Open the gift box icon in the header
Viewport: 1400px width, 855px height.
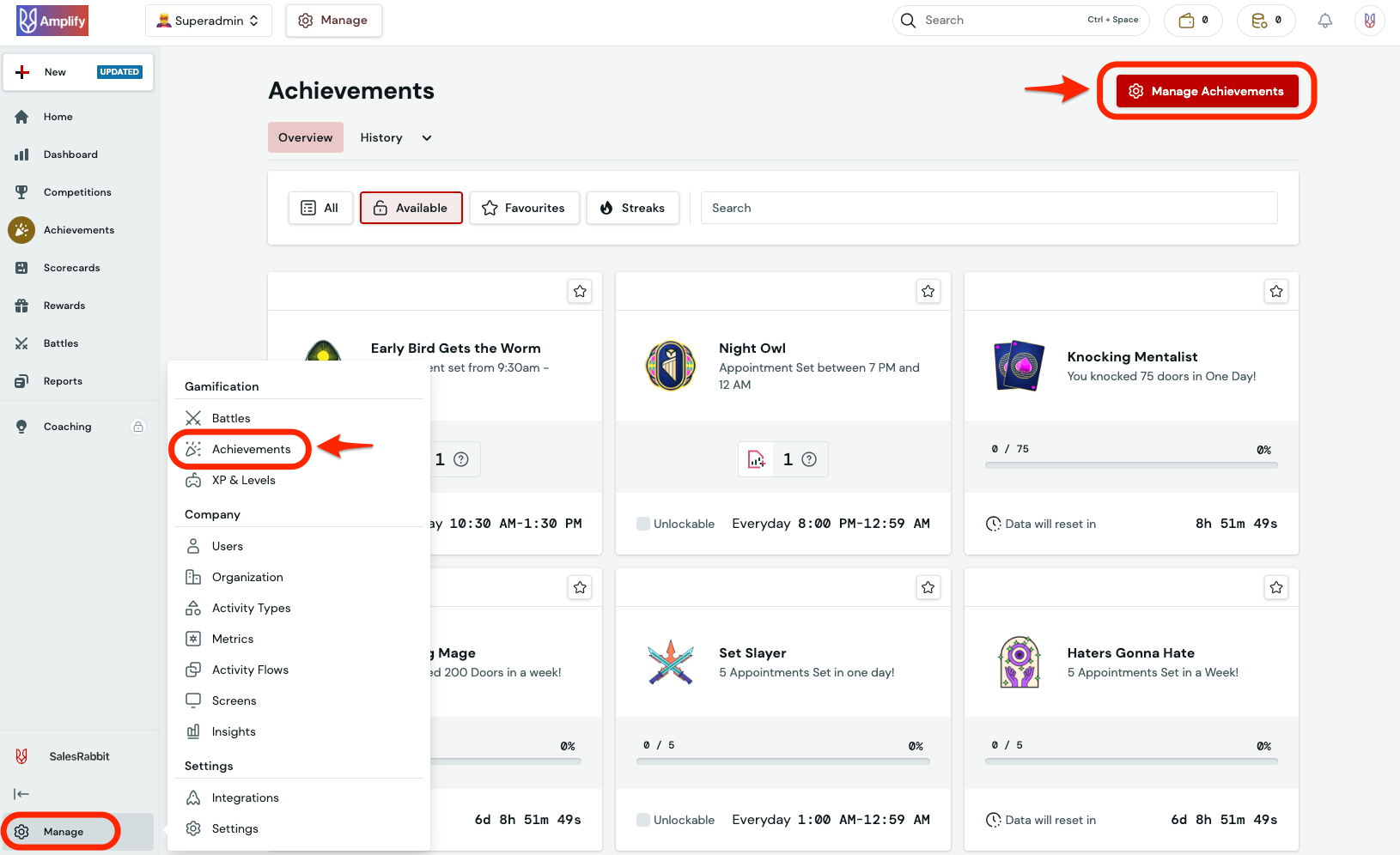1193,20
